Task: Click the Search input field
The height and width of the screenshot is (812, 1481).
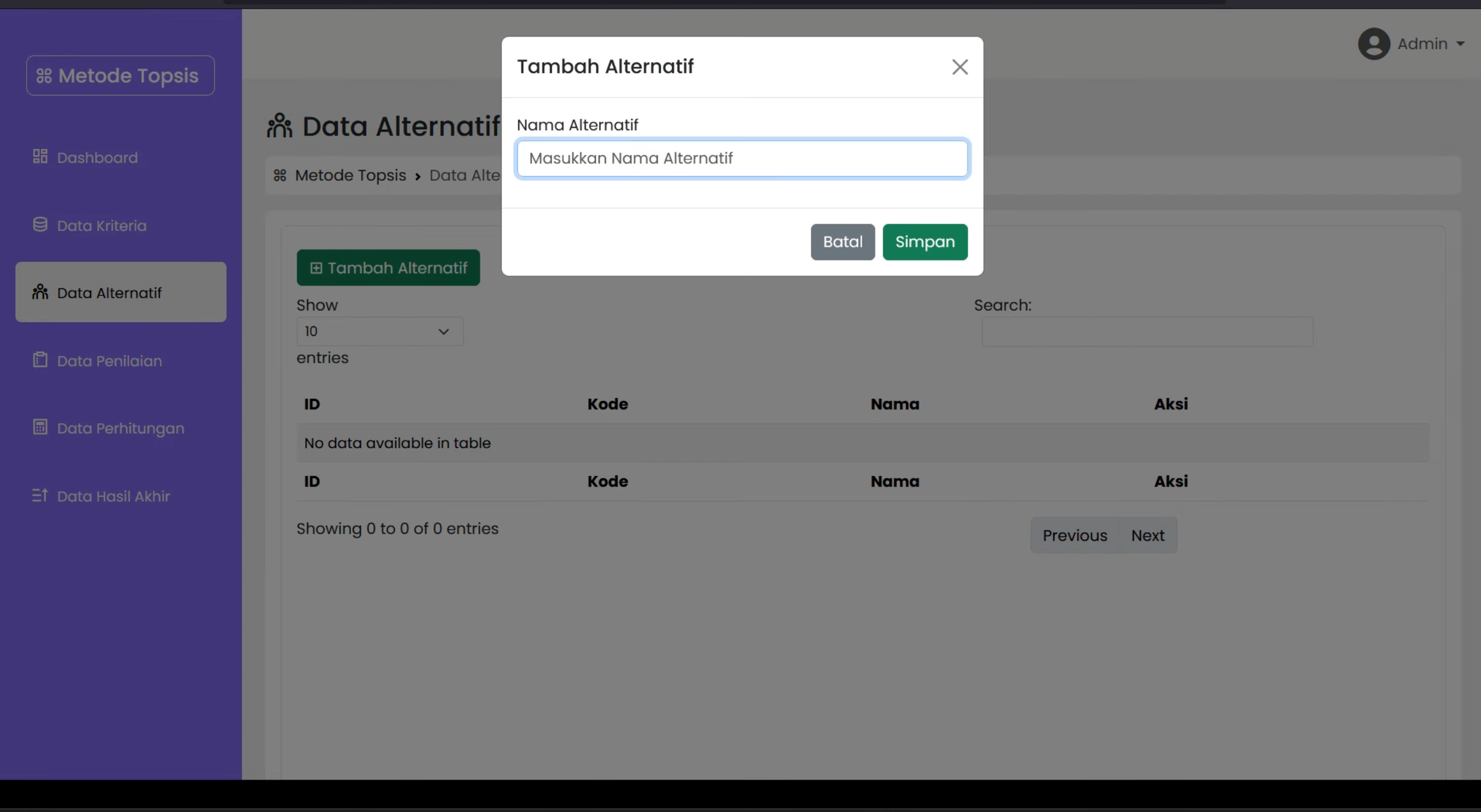Action: (1147, 332)
